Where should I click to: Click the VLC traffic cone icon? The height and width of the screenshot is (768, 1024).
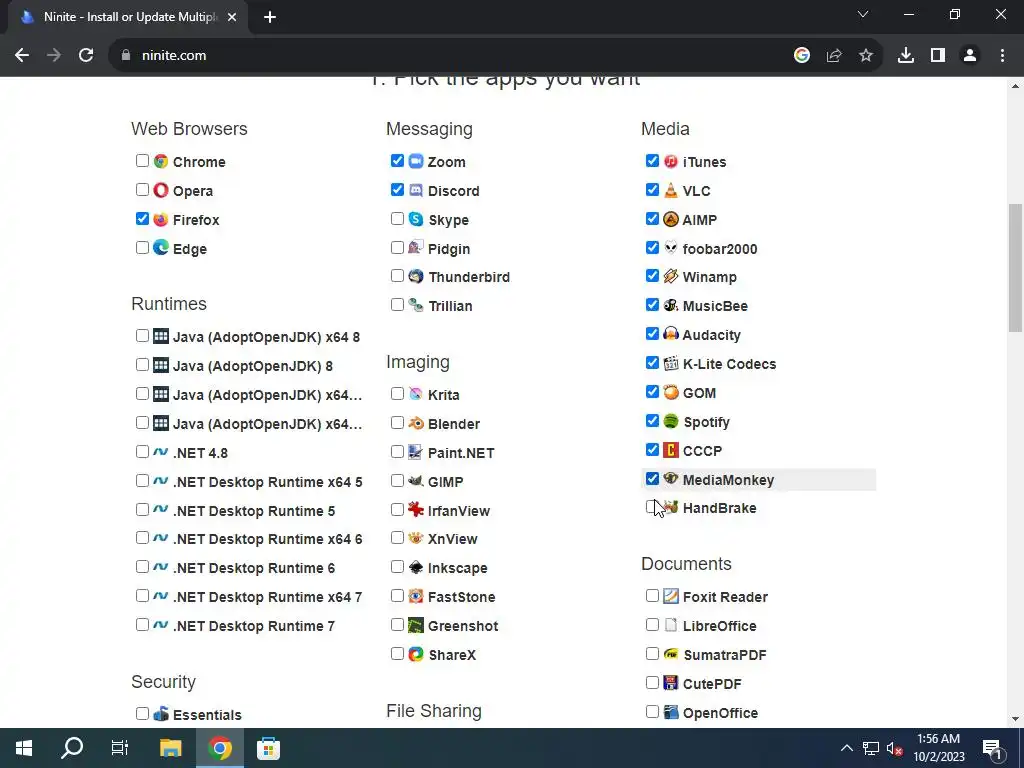pyautogui.click(x=671, y=190)
